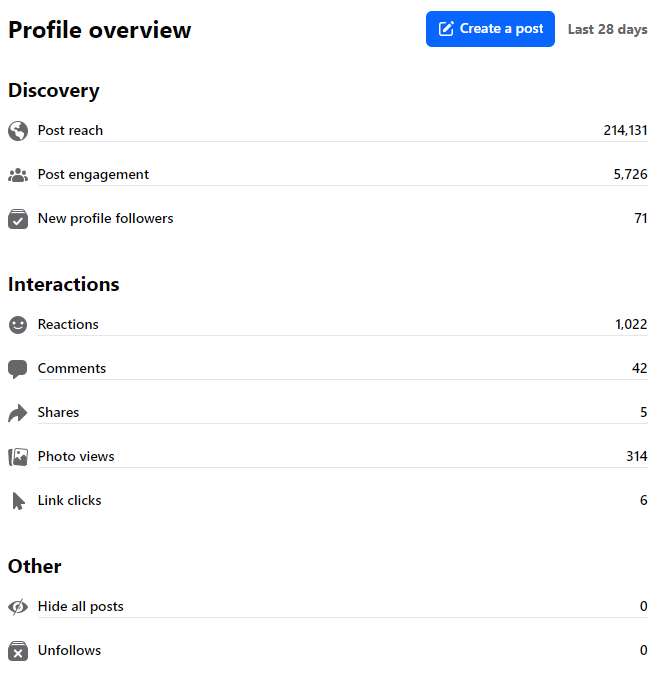Click the New profile followers value 71
This screenshot has height=676, width=661.
(x=641, y=218)
